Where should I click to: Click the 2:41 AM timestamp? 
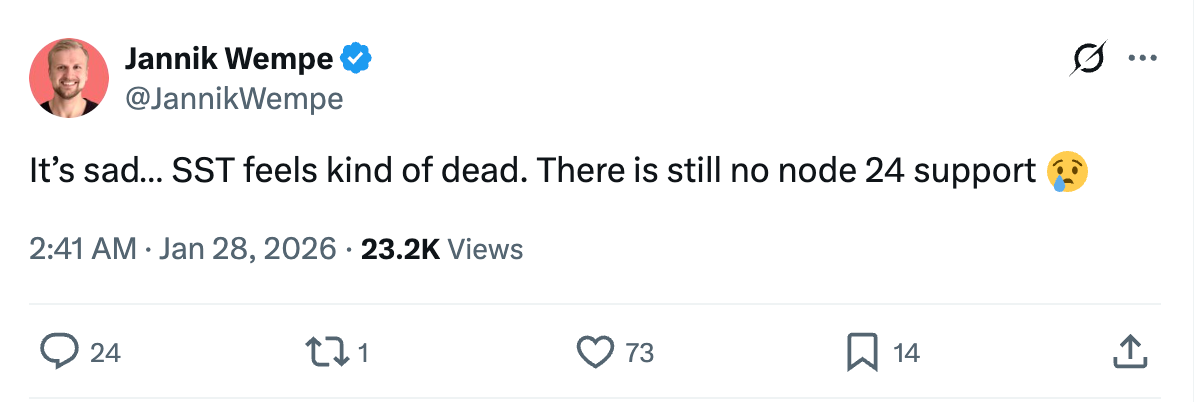(x=83, y=249)
